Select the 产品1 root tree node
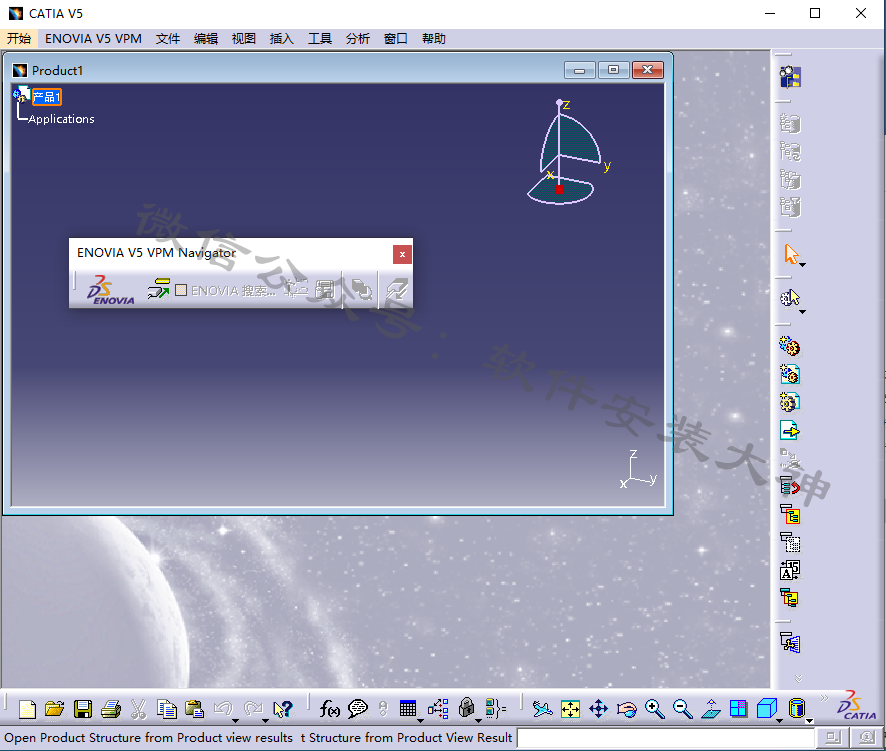 click(46, 97)
